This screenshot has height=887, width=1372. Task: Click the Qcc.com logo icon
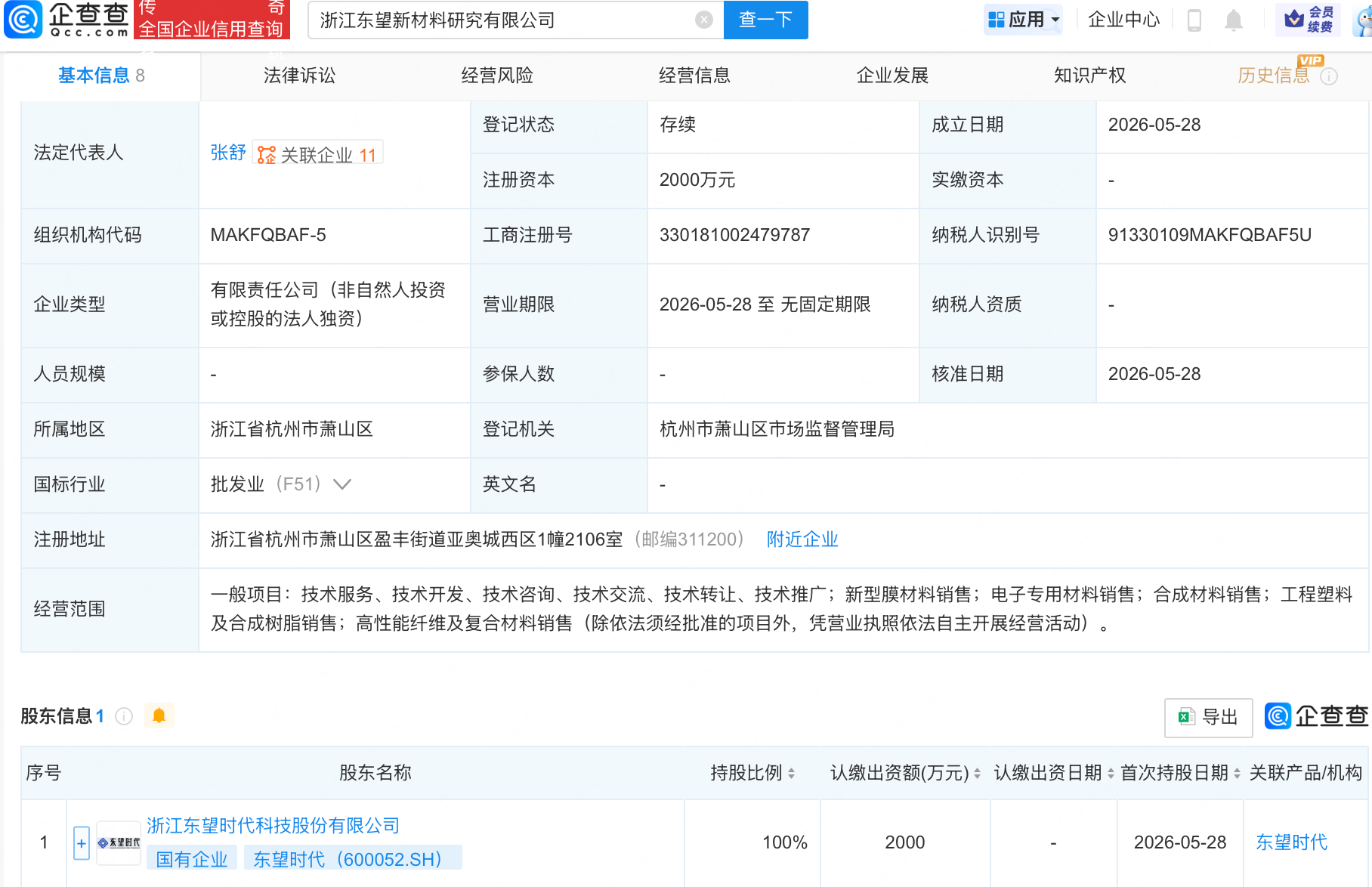tap(23, 20)
